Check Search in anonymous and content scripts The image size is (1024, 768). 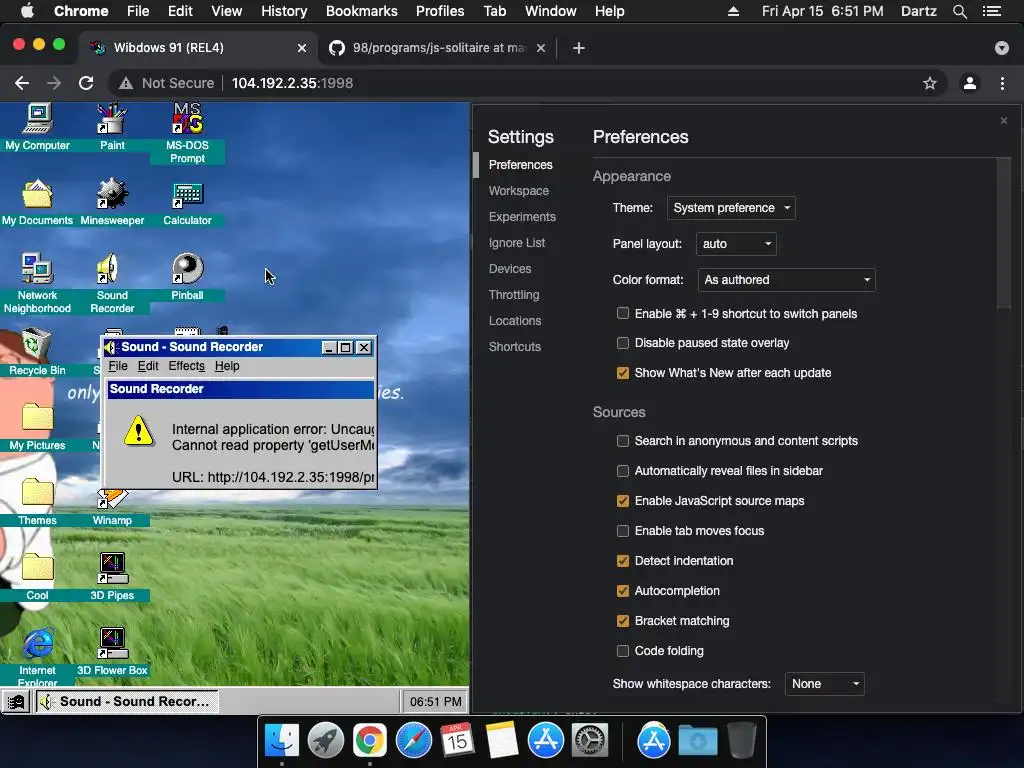623,441
